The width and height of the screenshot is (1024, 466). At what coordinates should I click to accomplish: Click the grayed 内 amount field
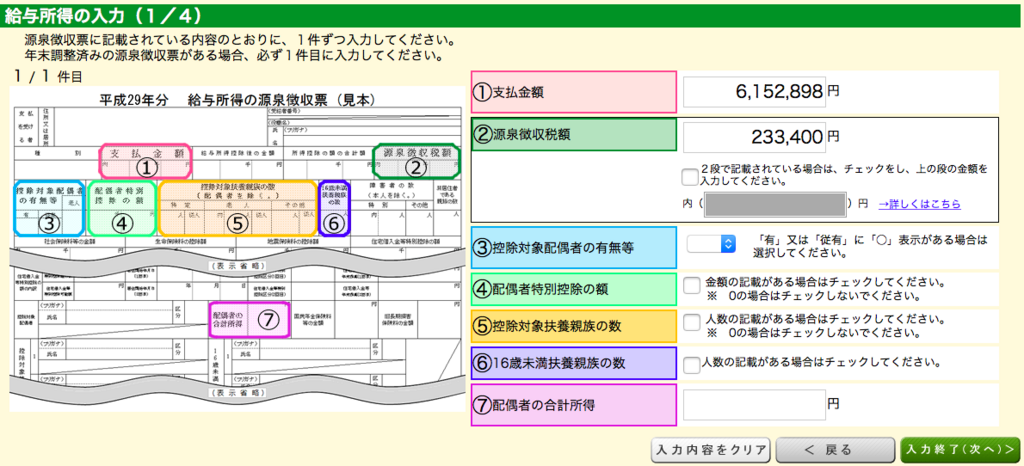pyautogui.click(x=773, y=204)
